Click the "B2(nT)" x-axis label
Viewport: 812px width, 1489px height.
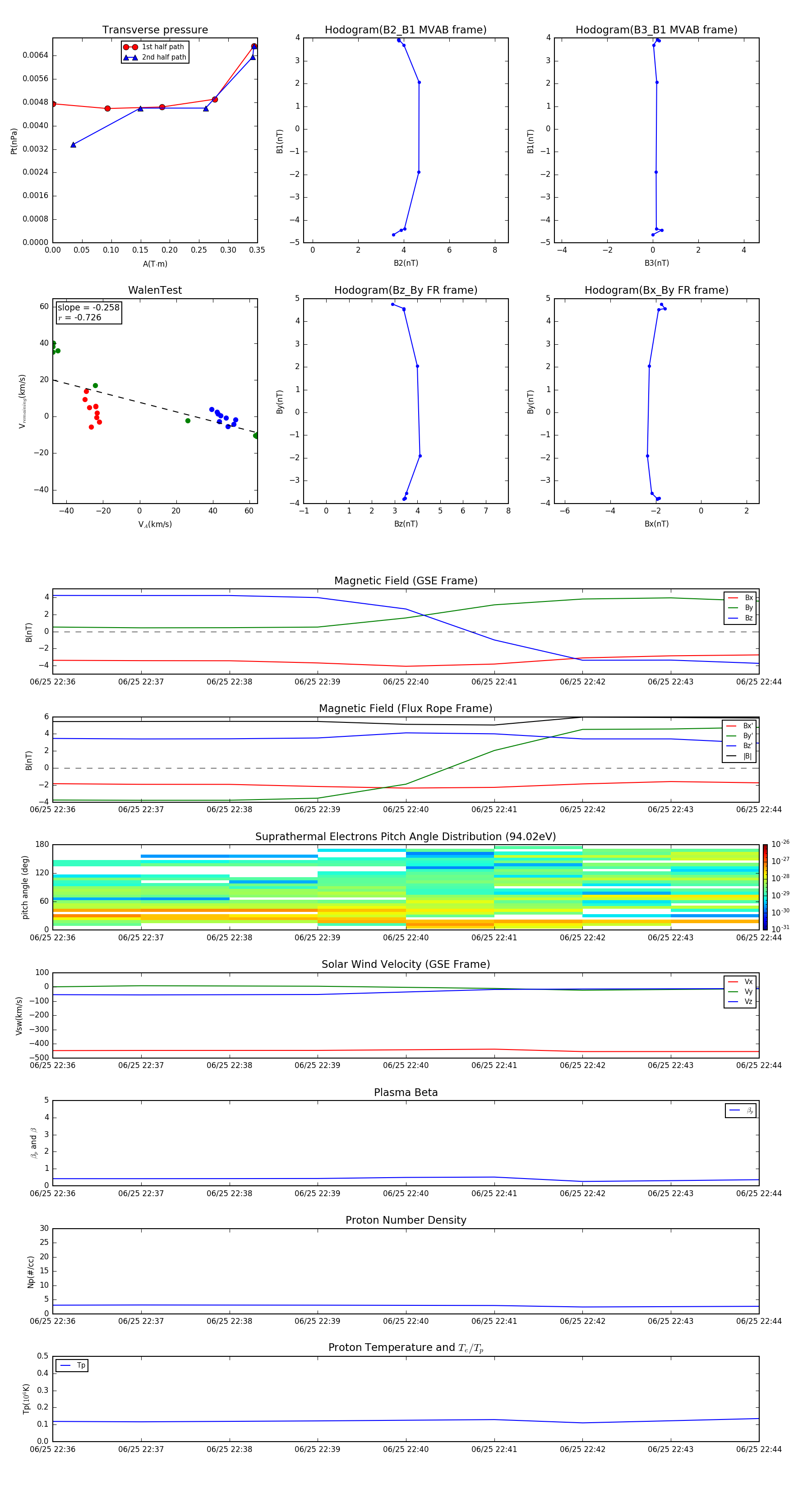point(406,263)
